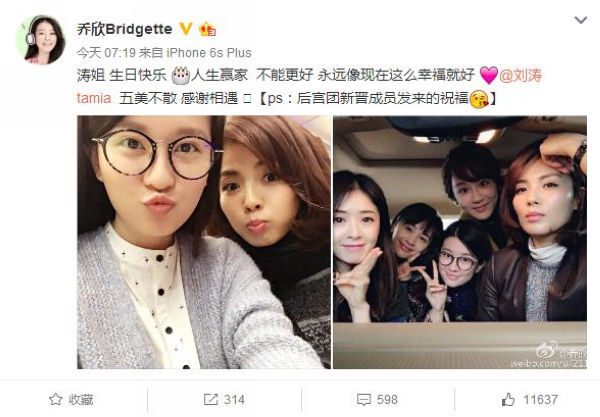This screenshot has height=417, width=600.
Task: Toggle the thumbs-up like icon
Action: [508, 399]
